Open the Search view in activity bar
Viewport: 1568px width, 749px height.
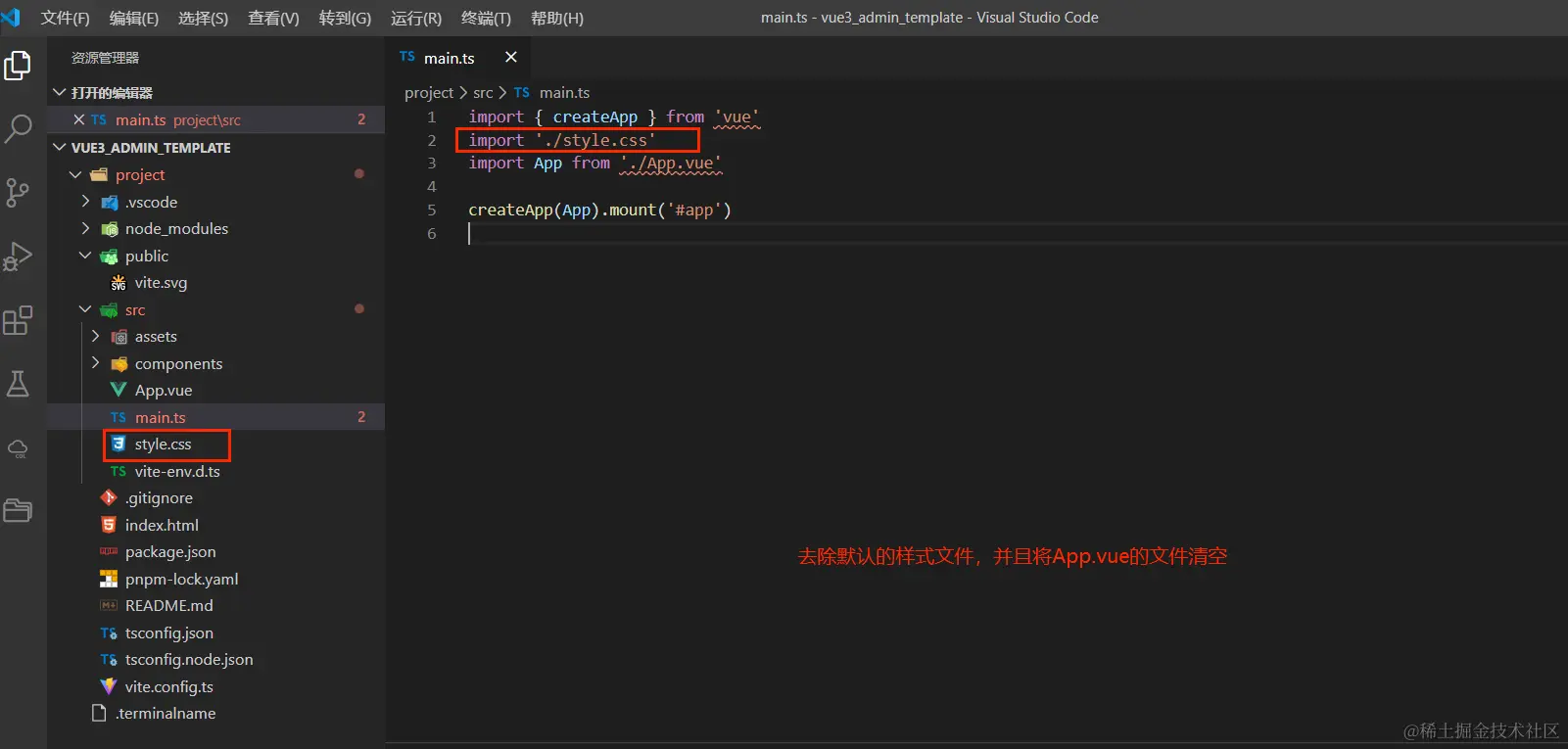coord(18,128)
